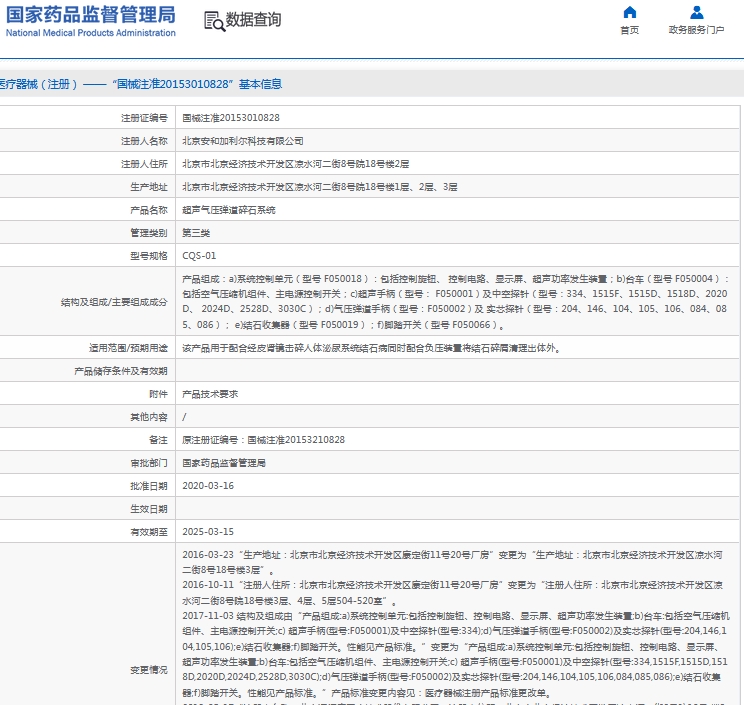Click the production address ending 1层、2层、3层
This screenshot has width=744, height=705.
320,187
